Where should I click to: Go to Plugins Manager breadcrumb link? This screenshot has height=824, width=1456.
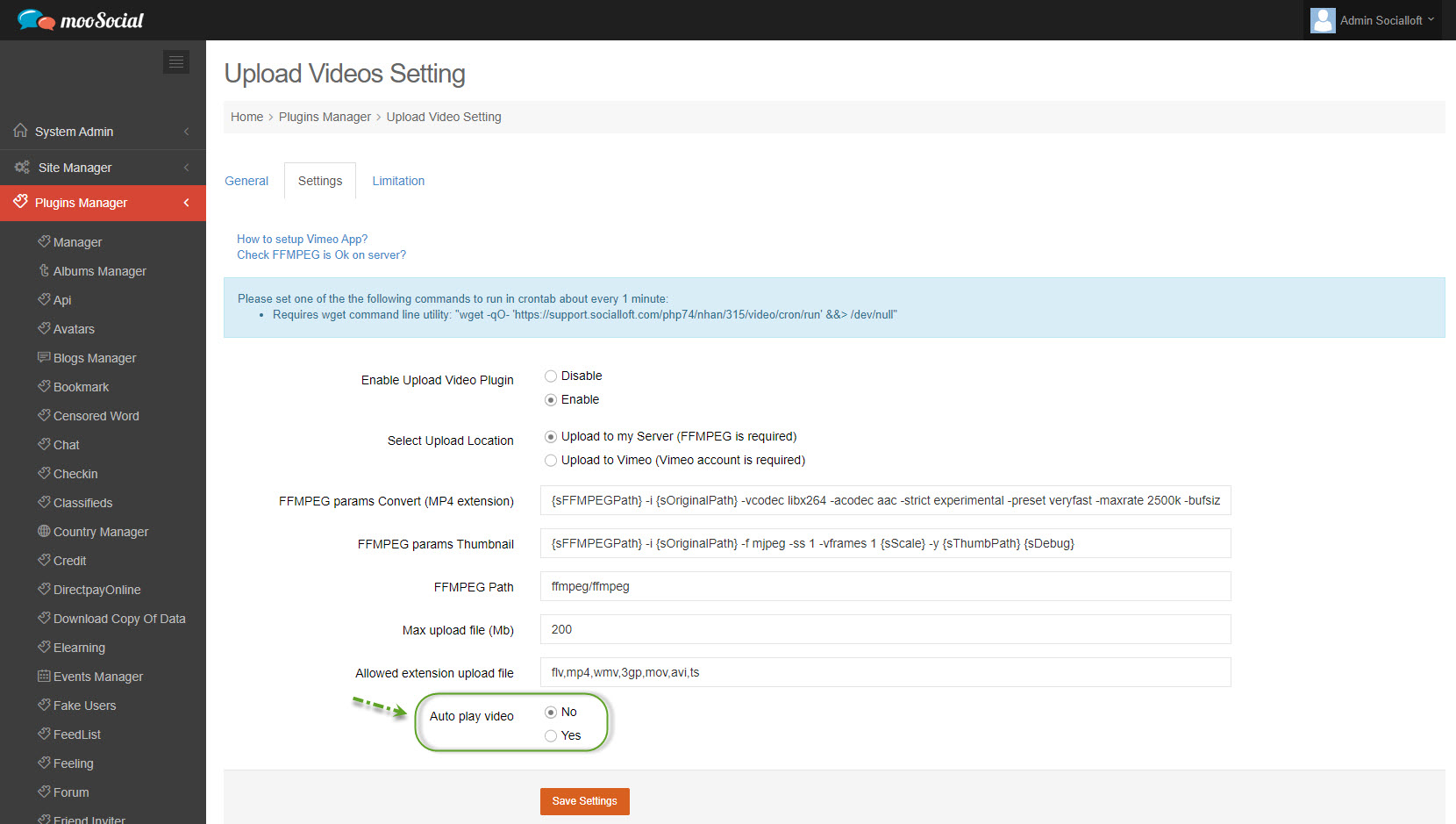point(325,117)
